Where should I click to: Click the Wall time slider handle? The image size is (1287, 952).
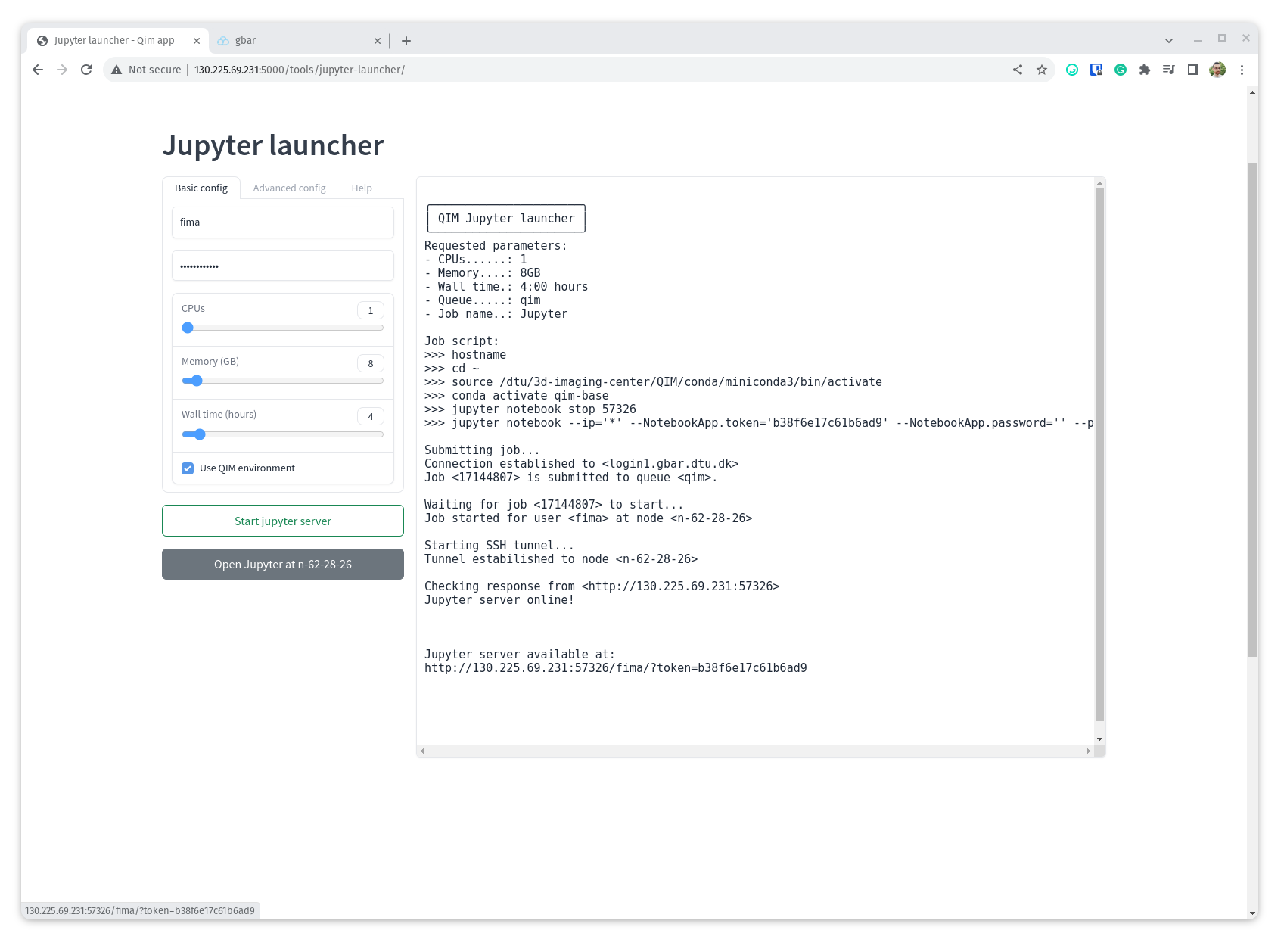pos(200,434)
